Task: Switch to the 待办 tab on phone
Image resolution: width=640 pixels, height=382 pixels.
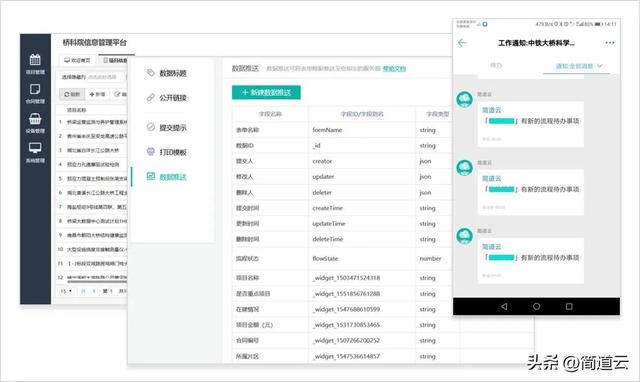Action: tap(496, 65)
